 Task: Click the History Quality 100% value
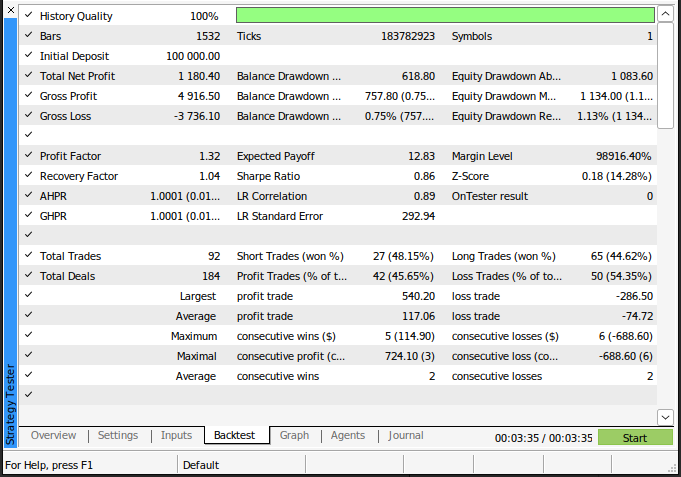point(204,16)
